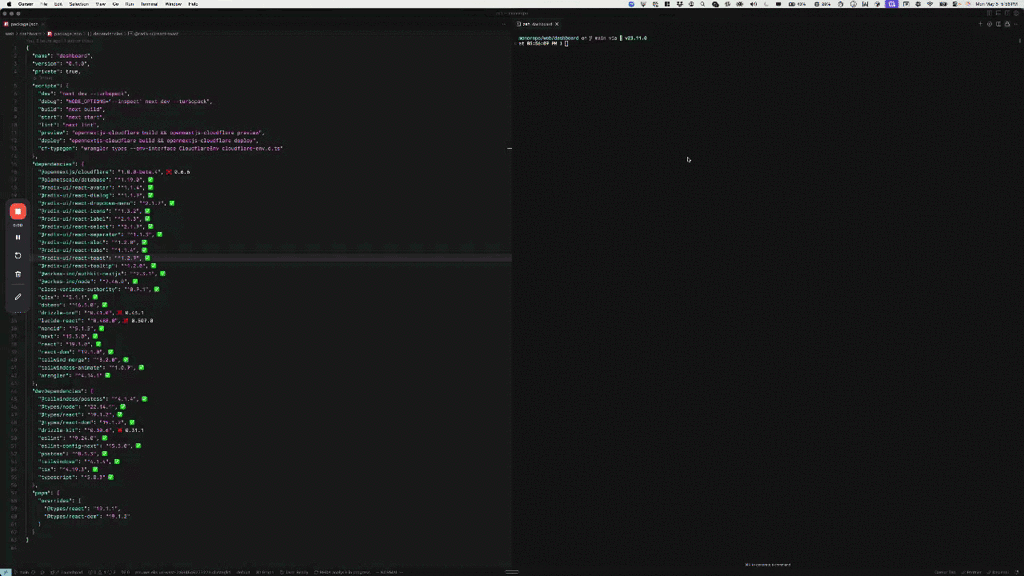This screenshot has height=576, width=1024.
Task: Focus the terminal command prompt
Action: click(566, 44)
